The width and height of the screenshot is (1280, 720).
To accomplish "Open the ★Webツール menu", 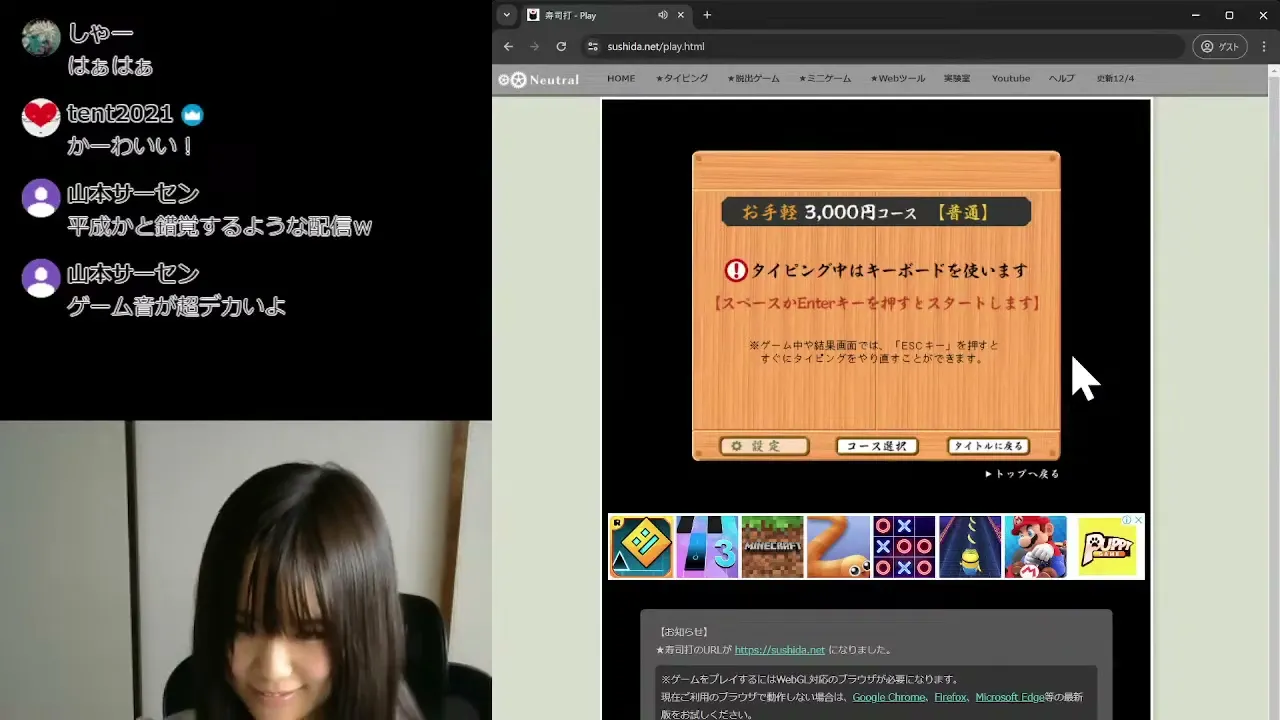I will [x=898, y=78].
